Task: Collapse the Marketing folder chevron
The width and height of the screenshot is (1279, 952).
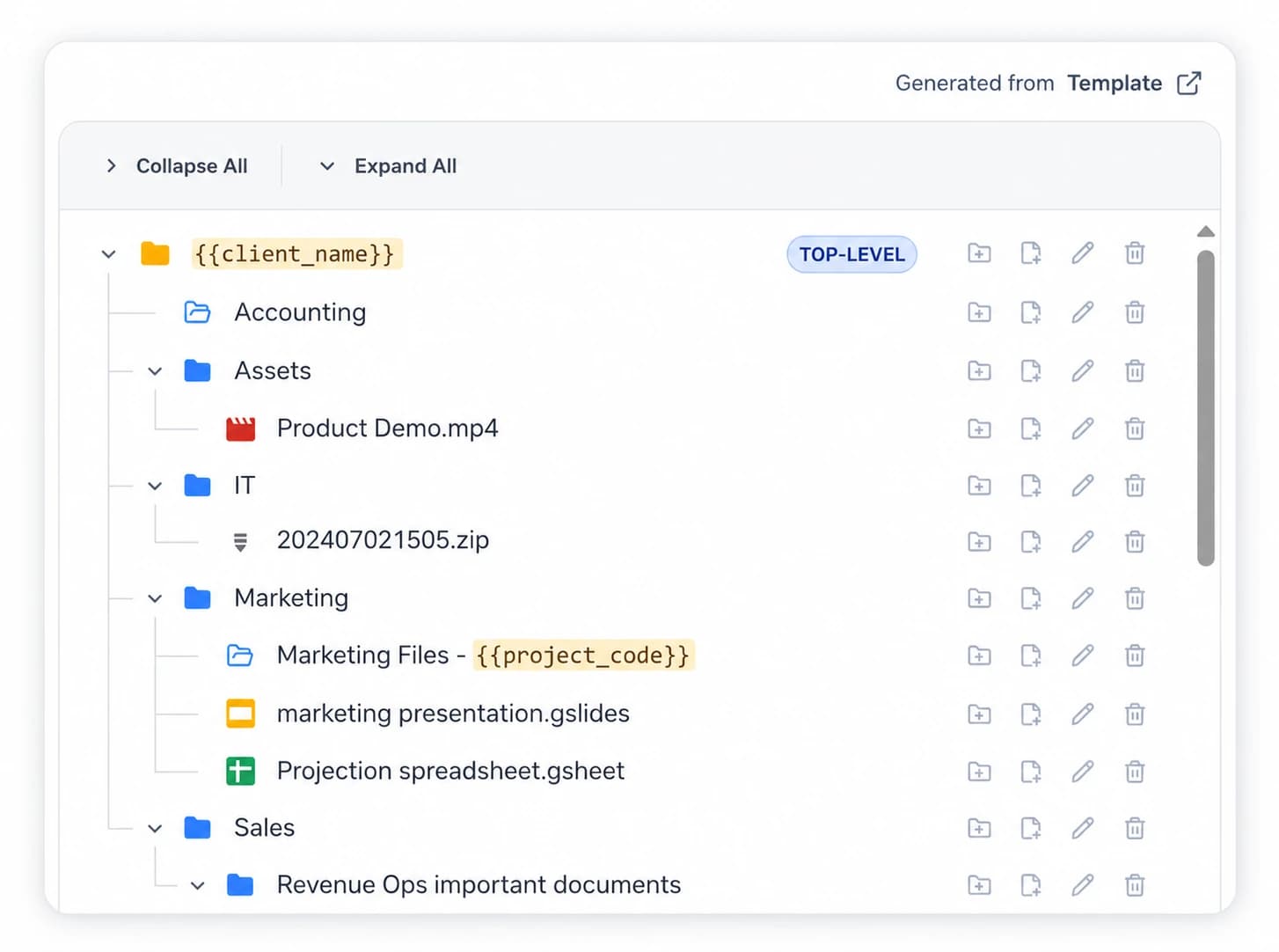Action: point(155,598)
